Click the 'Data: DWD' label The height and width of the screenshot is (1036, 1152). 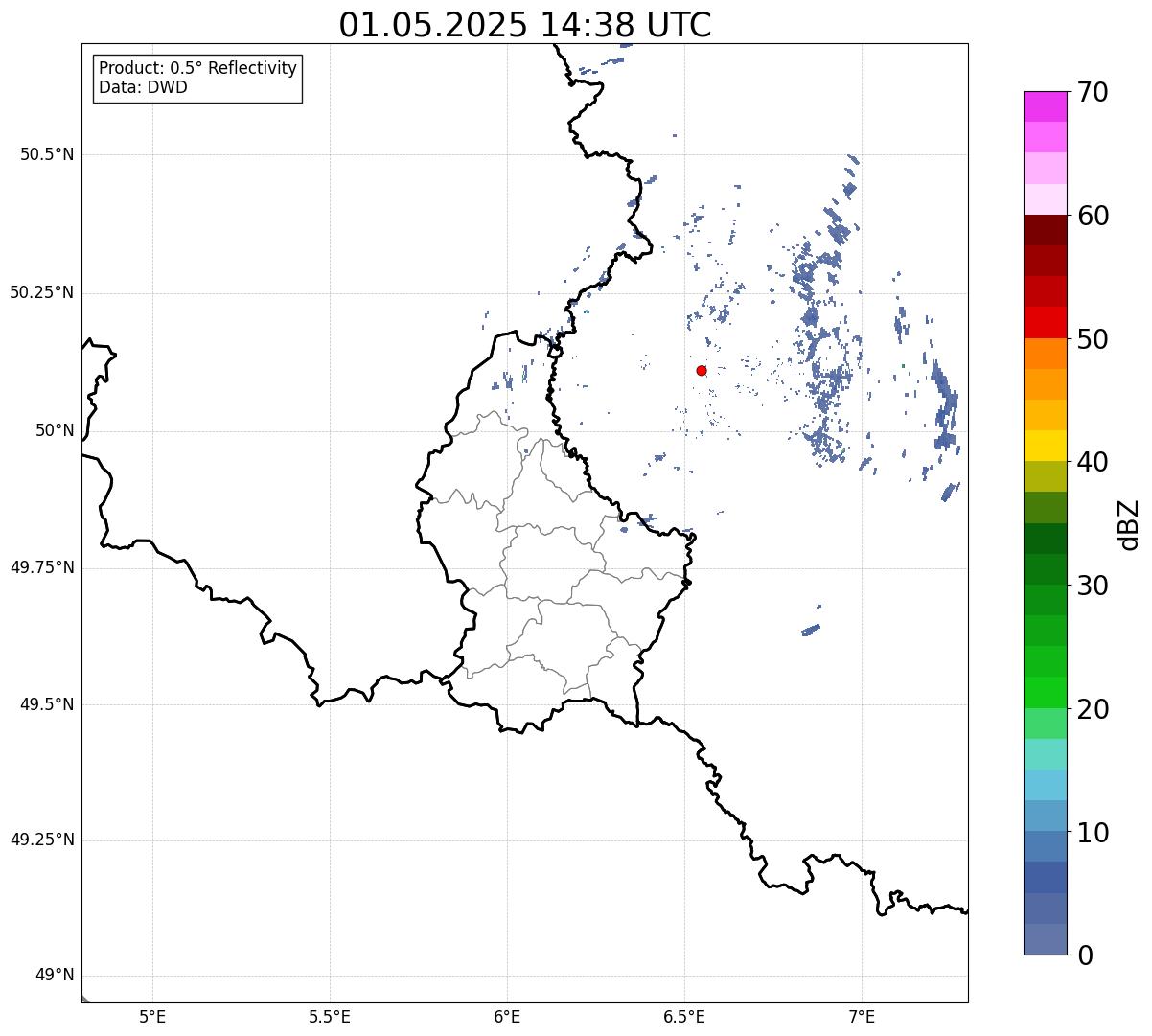click(x=143, y=88)
